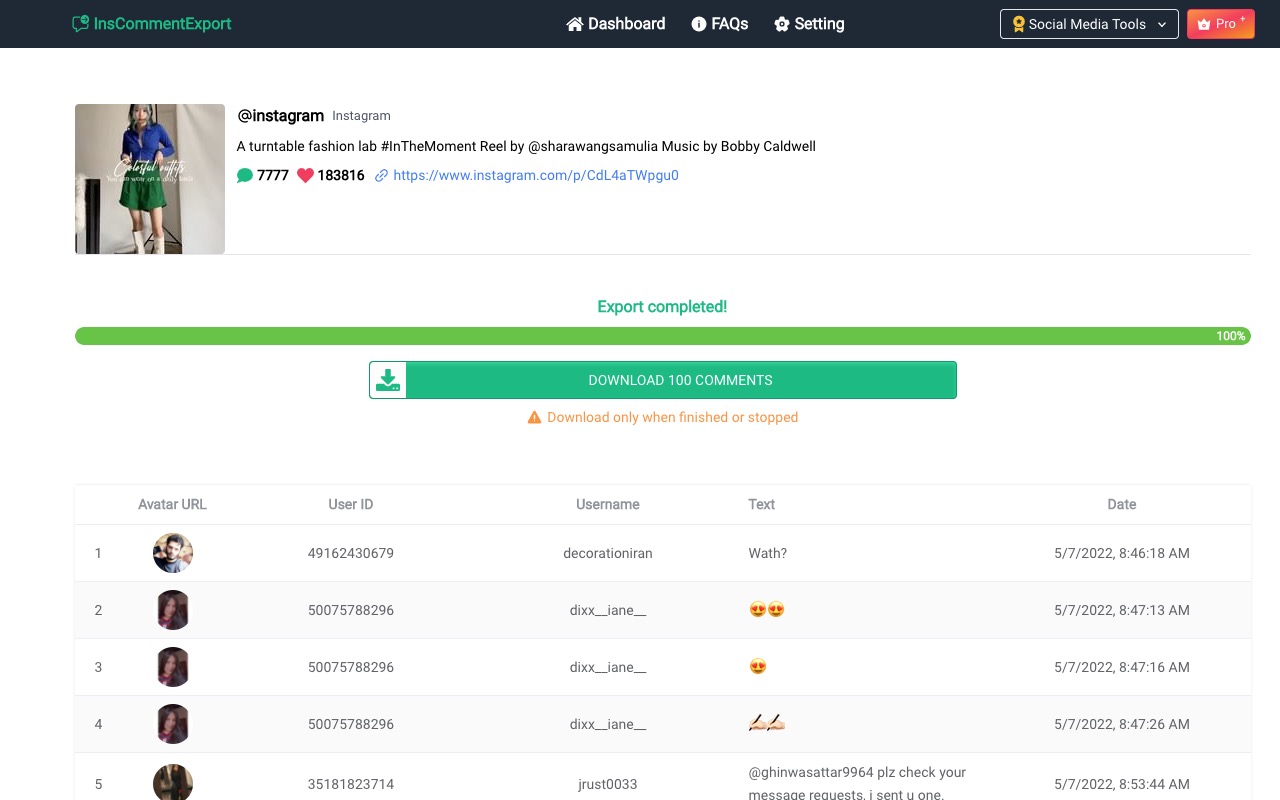1280x800 pixels.
Task: Click the 100% green progress bar
Action: pyautogui.click(x=663, y=336)
